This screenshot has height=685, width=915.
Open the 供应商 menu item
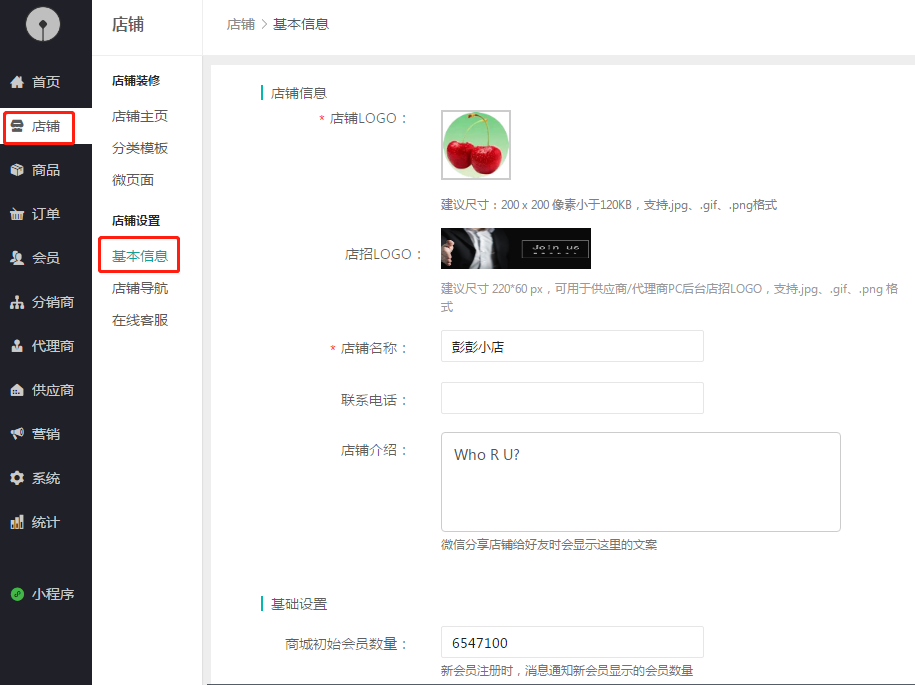[x=52, y=390]
